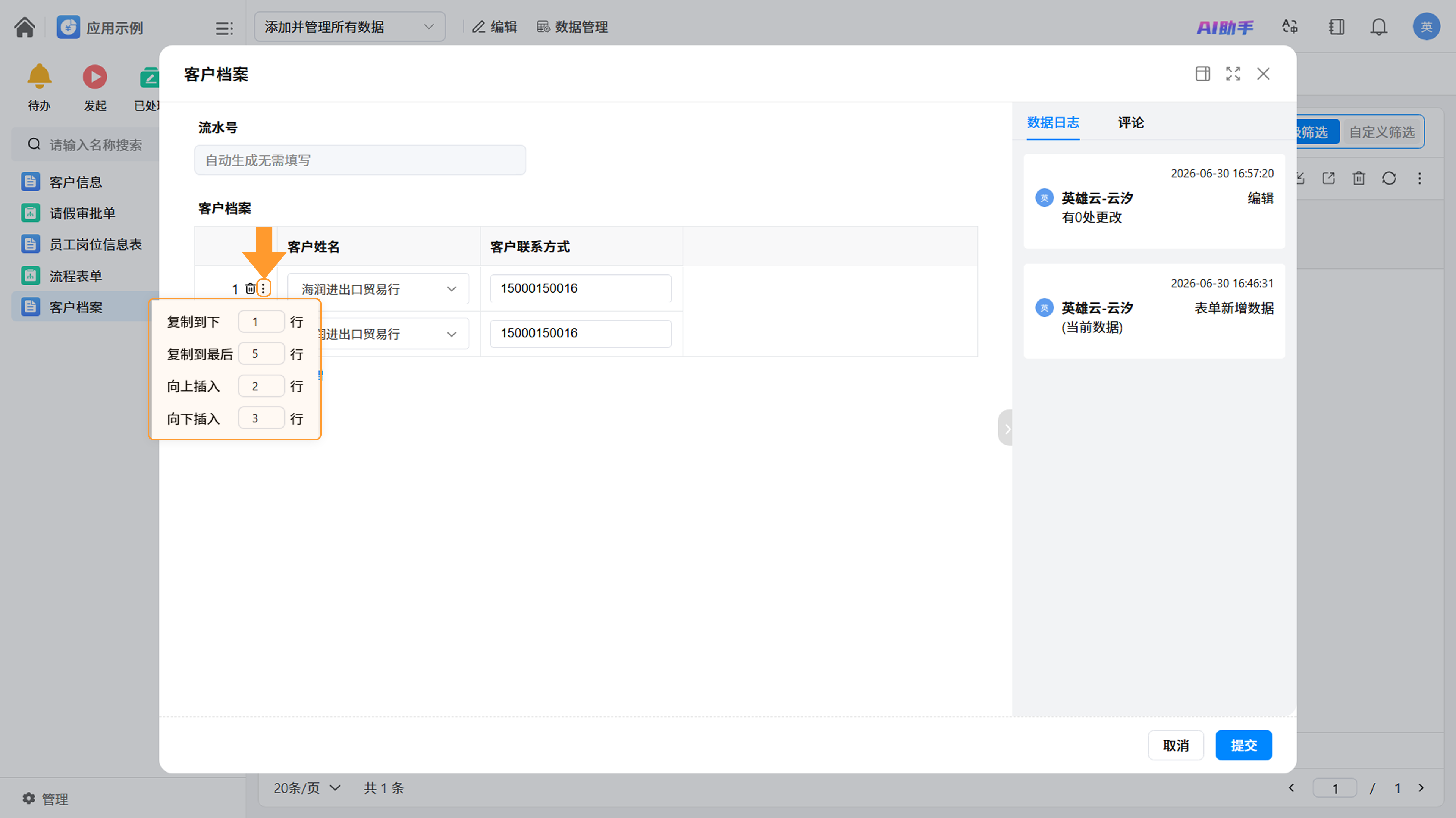
Task: Click the 表单新增数据 log entry
Action: coord(1154,311)
